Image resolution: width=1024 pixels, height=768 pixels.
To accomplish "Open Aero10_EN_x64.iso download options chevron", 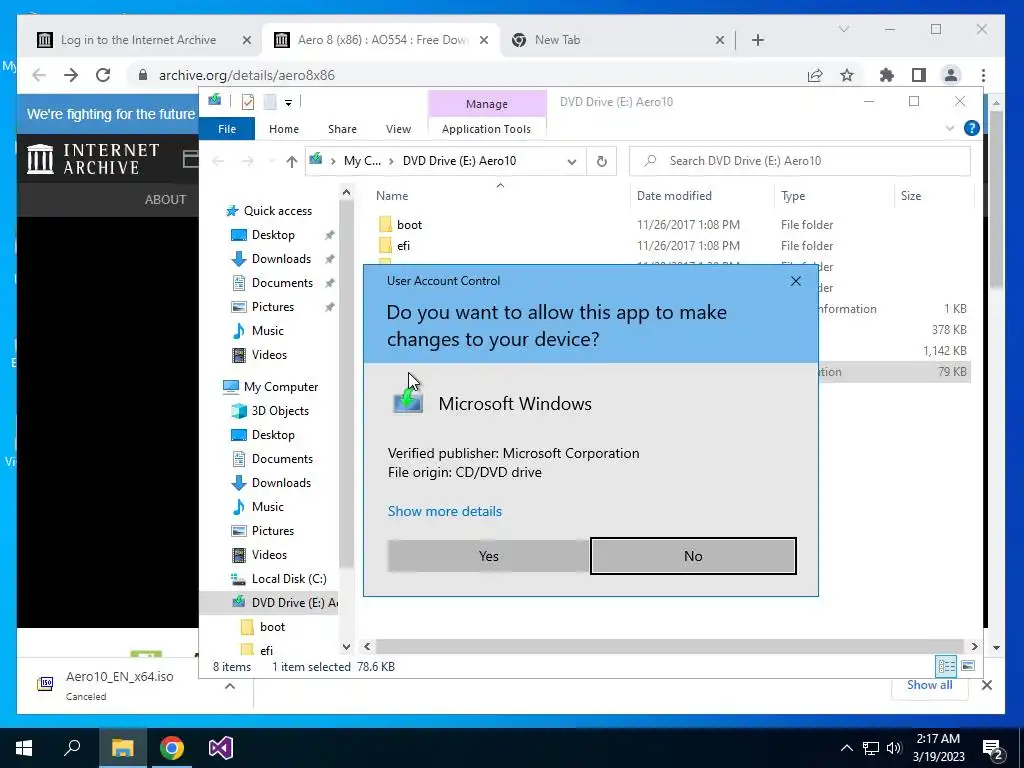I will pyautogui.click(x=230, y=686).
